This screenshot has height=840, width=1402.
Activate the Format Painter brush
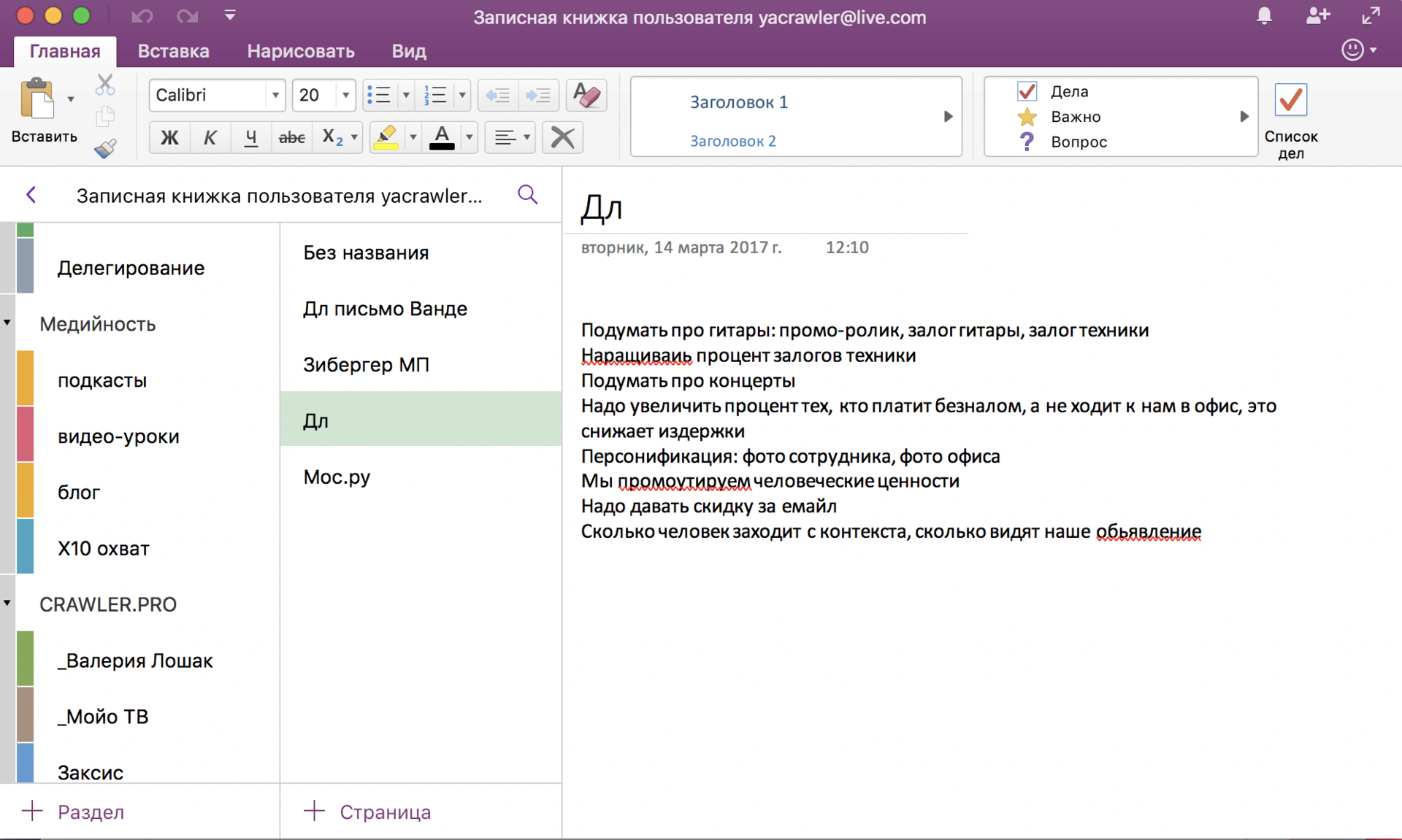pyautogui.click(x=105, y=148)
